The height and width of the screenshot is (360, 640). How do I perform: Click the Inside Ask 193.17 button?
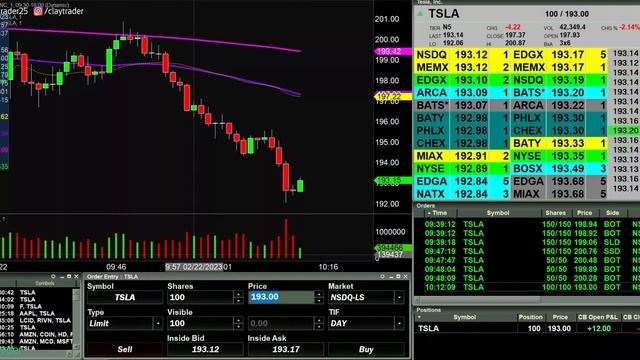coord(286,349)
